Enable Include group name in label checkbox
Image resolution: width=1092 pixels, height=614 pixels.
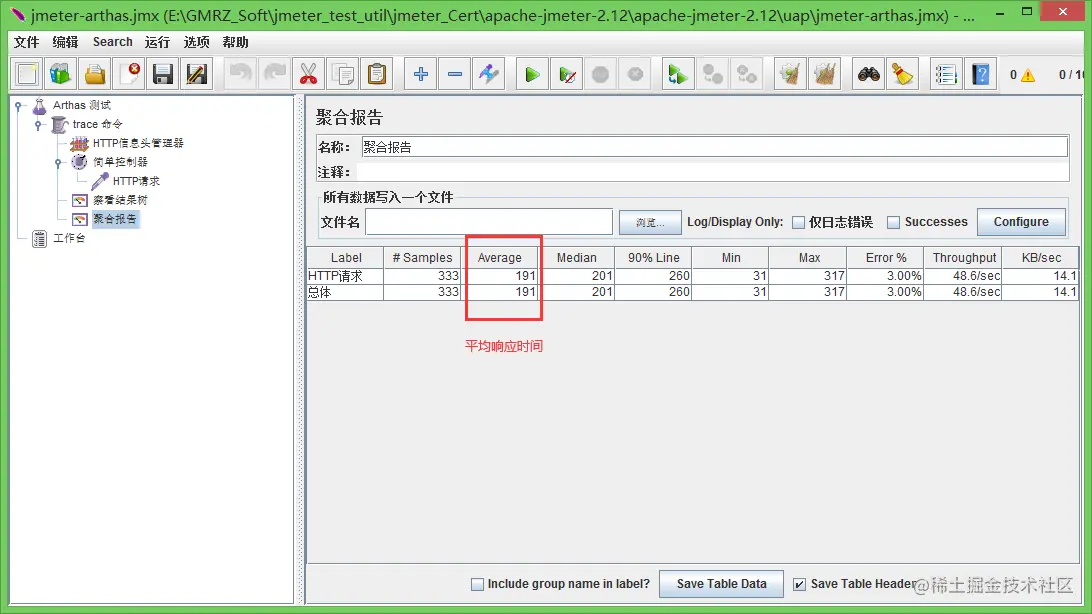[x=477, y=584]
